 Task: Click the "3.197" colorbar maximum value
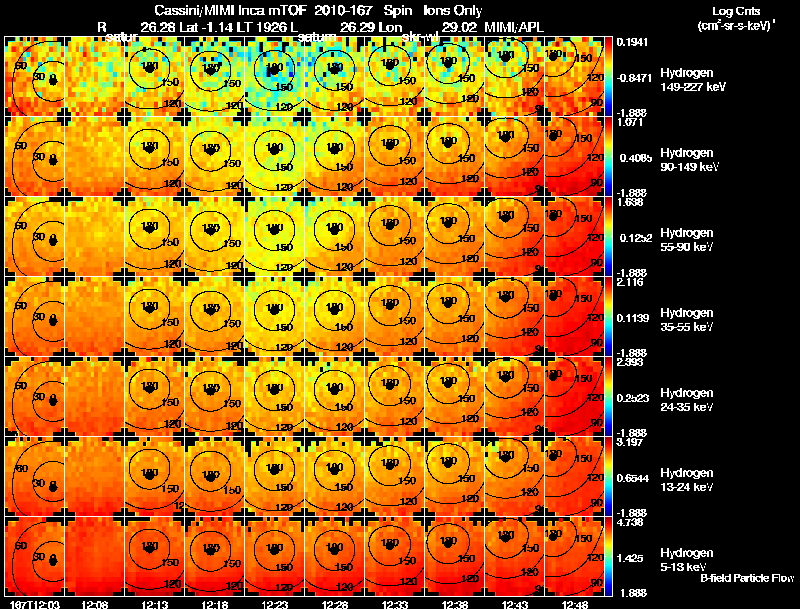630,442
